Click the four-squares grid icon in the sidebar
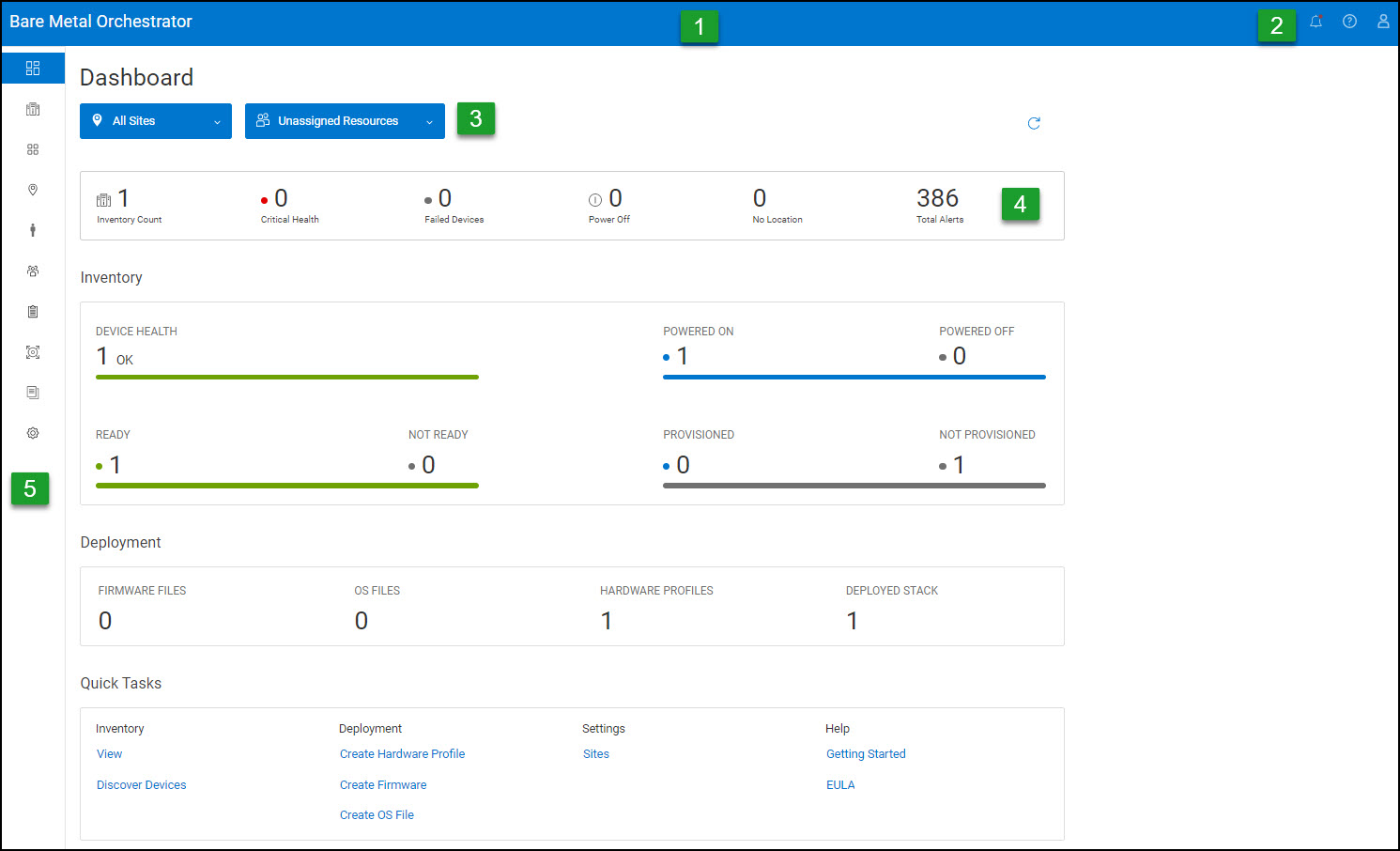Screen dimensions: 1400x851 (33, 149)
